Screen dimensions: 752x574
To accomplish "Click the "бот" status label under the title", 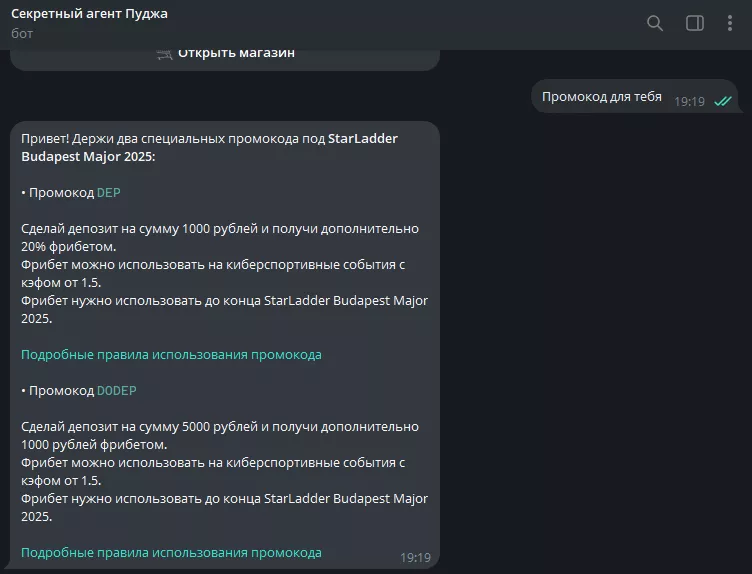I will tap(22, 33).
